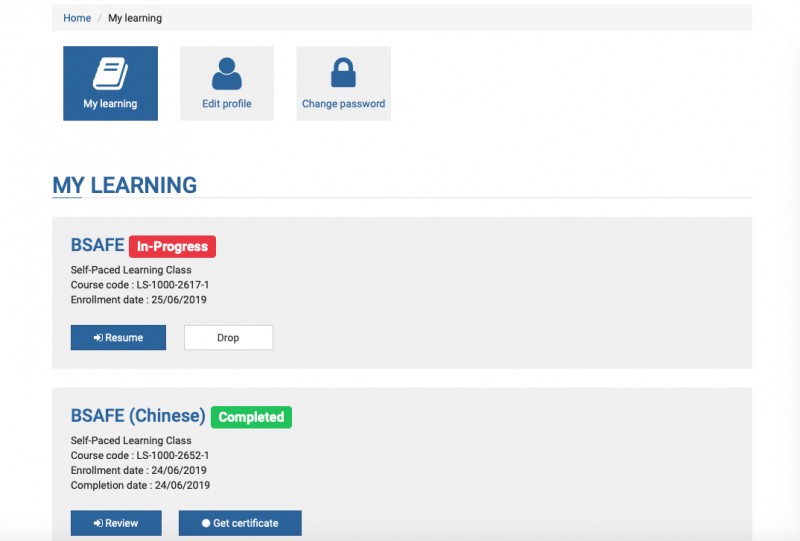Click Enrollment date 25/06/2019 line
The image size is (800, 541).
[139, 300]
